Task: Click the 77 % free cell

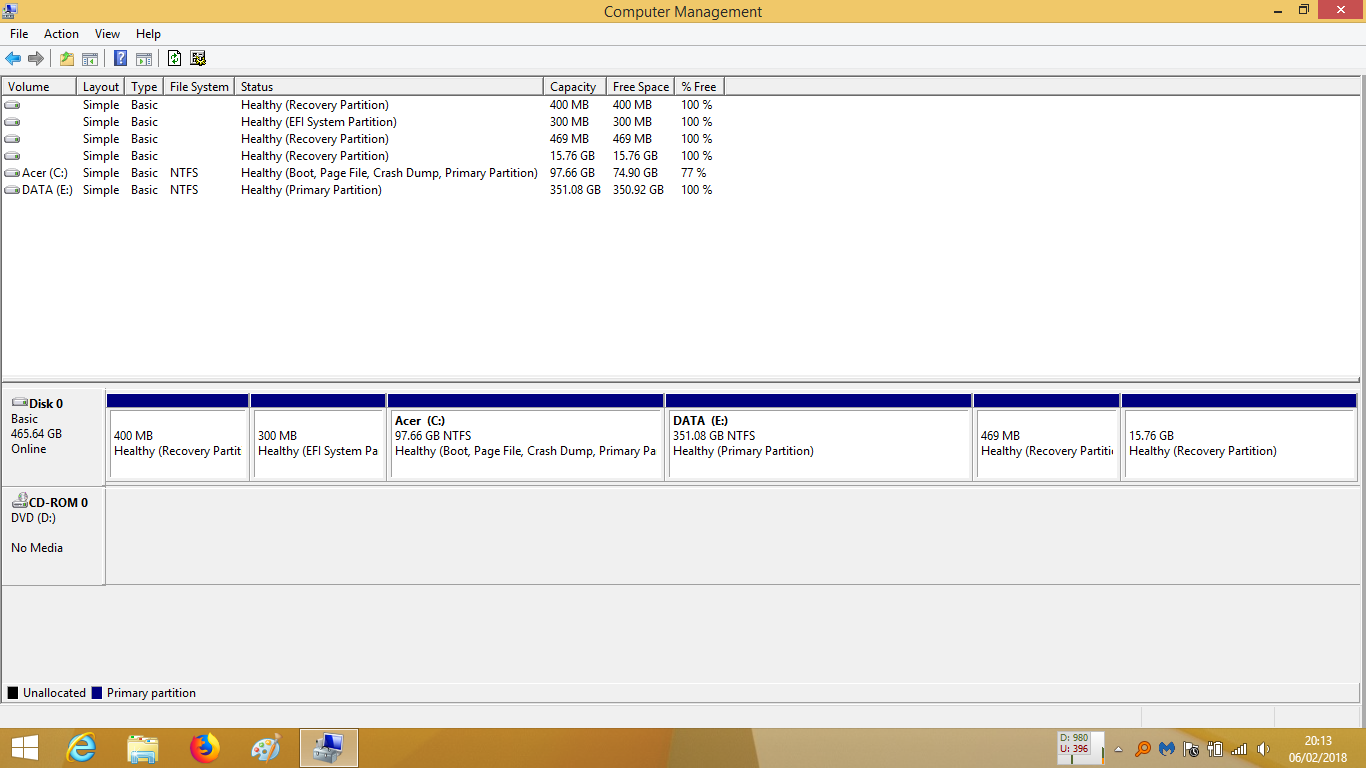Action: click(694, 173)
